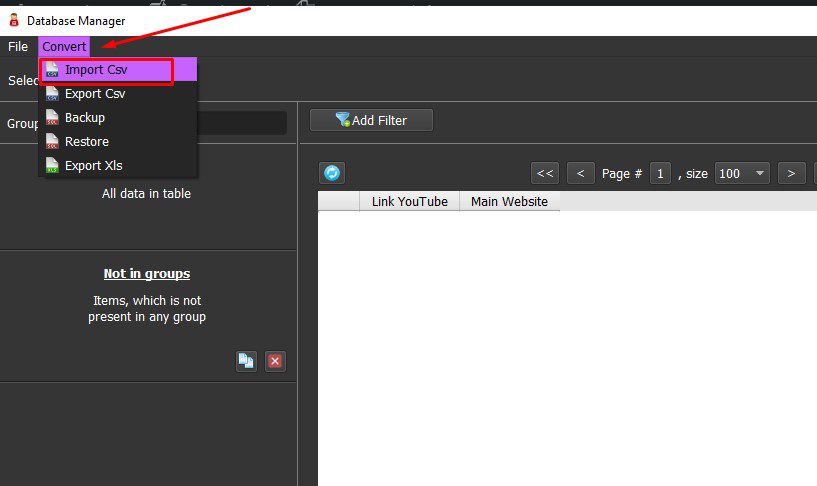Open the File menu
Viewport: 817px width, 486px height.
18,46
